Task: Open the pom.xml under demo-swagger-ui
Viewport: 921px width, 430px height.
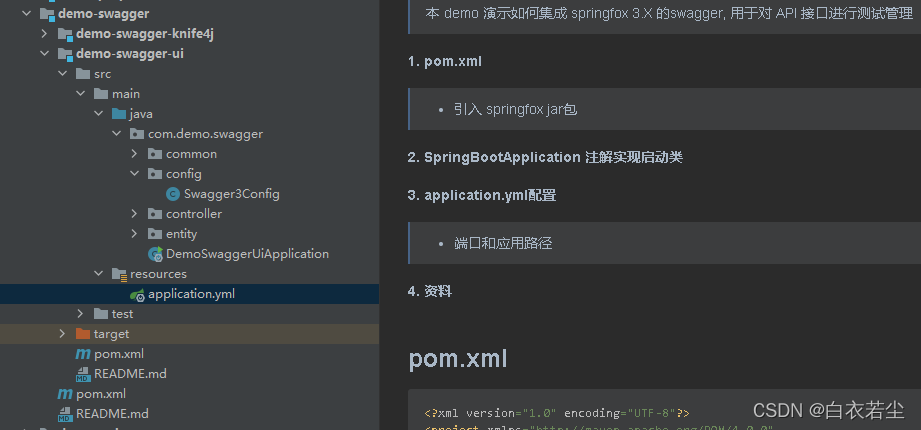Action: pyautogui.click(x=119, y=354)
